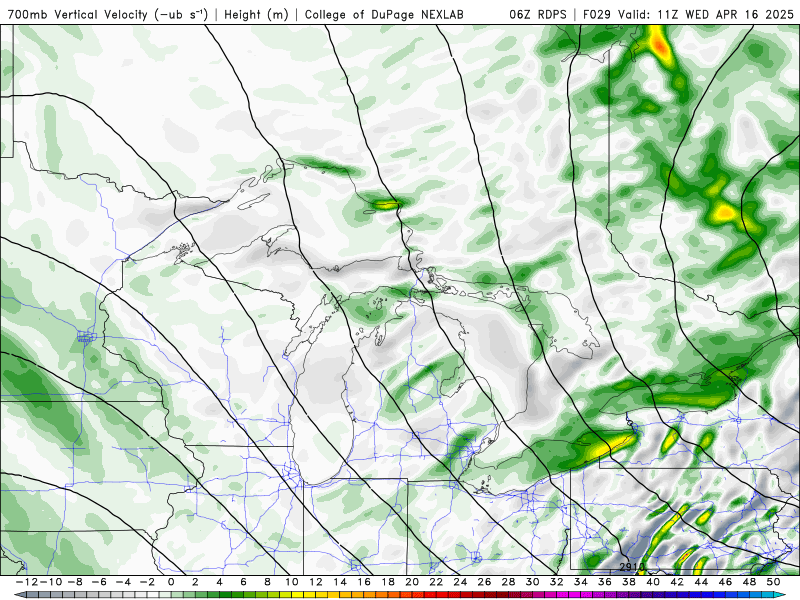Click the '38' value on the color scale

(629, 582)
